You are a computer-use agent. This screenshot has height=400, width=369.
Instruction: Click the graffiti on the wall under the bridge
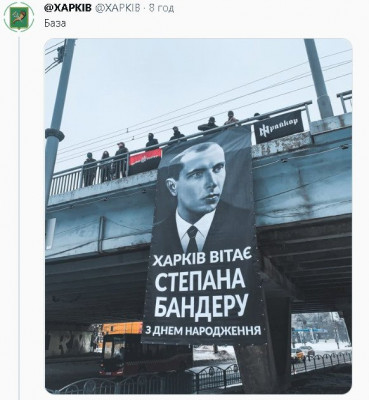click(69, 343)
